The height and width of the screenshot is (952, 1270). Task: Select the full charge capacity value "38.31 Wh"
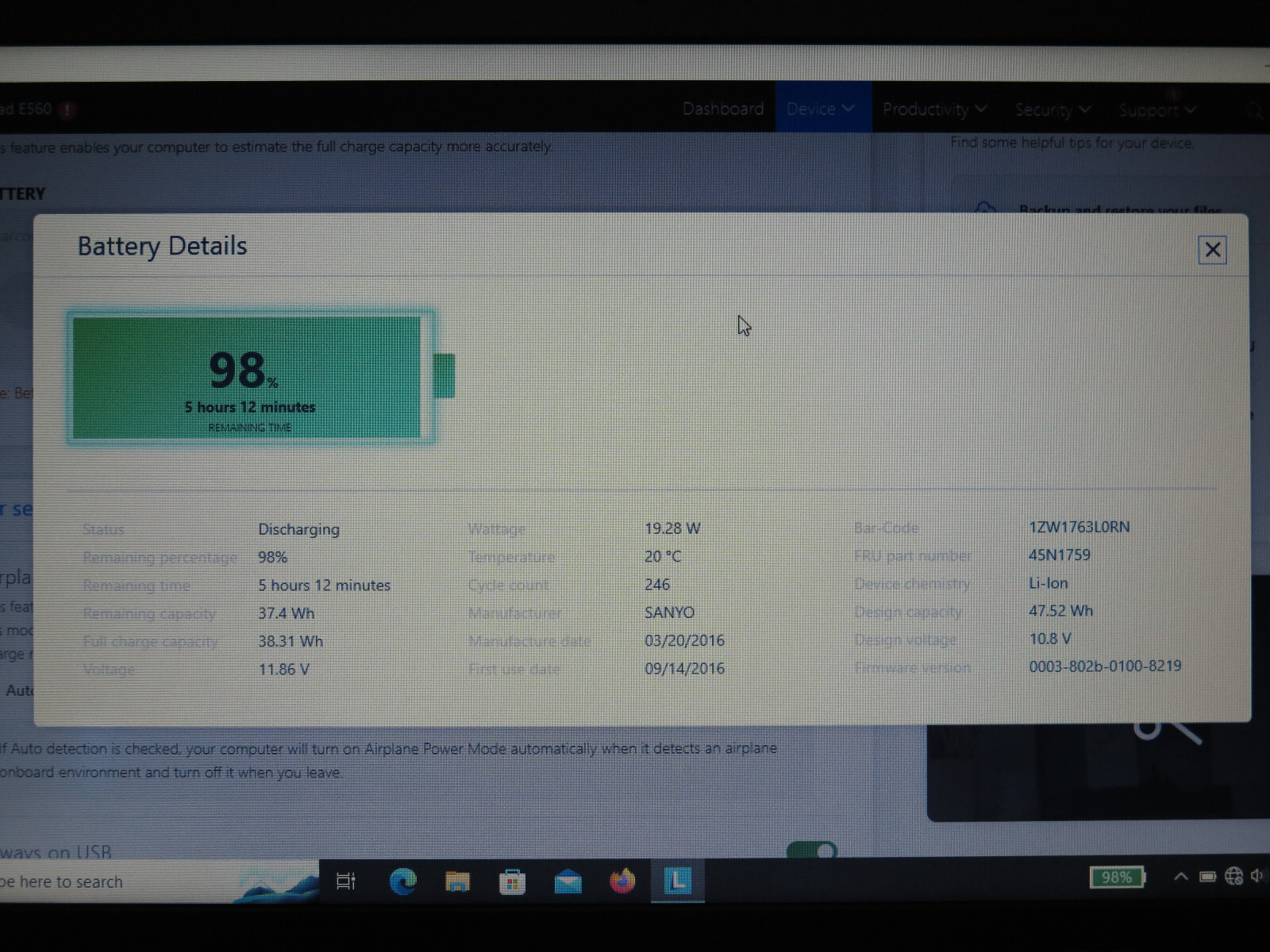[x=291, y=641]
